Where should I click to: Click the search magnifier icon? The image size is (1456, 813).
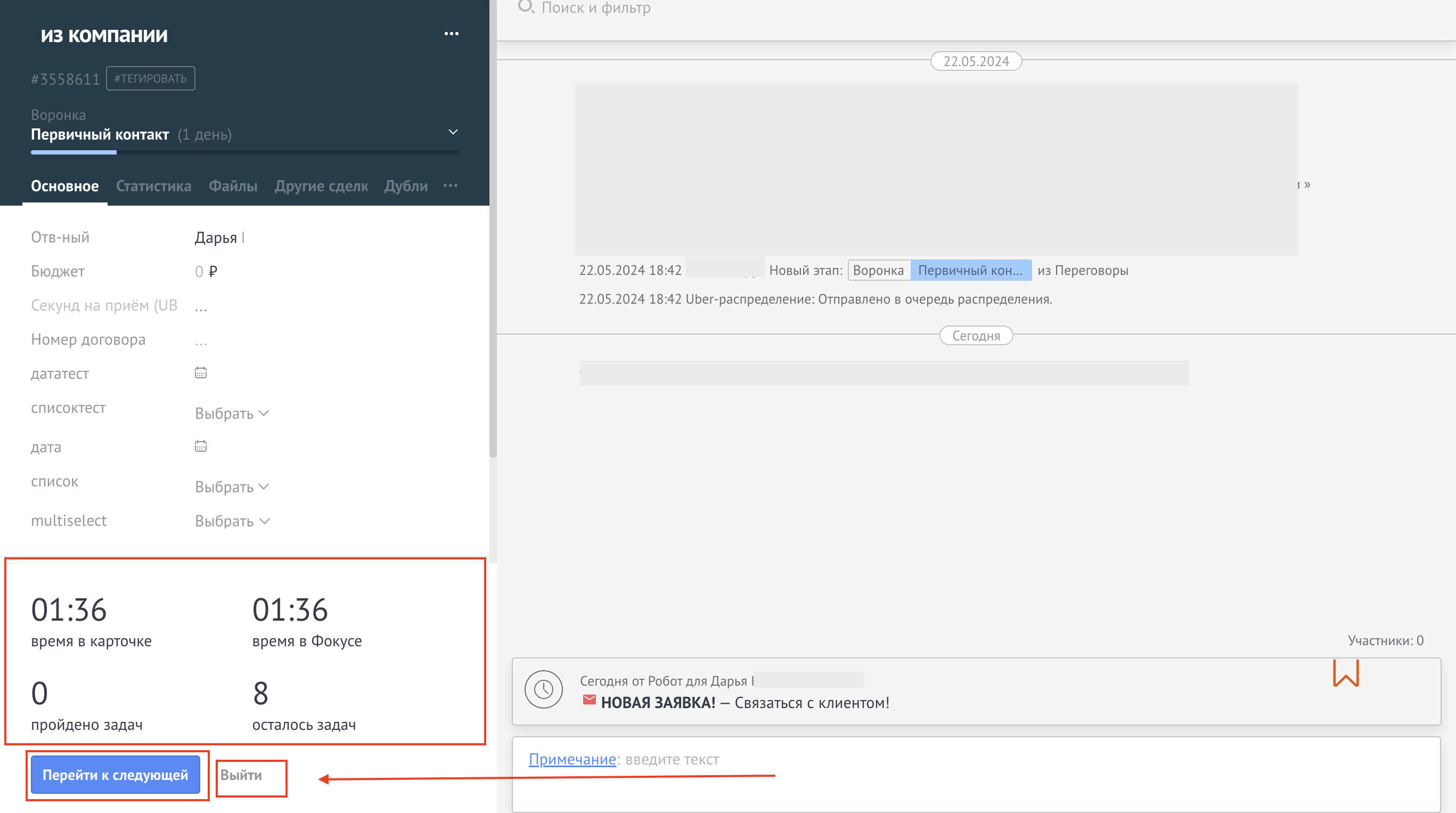(526, 7)
